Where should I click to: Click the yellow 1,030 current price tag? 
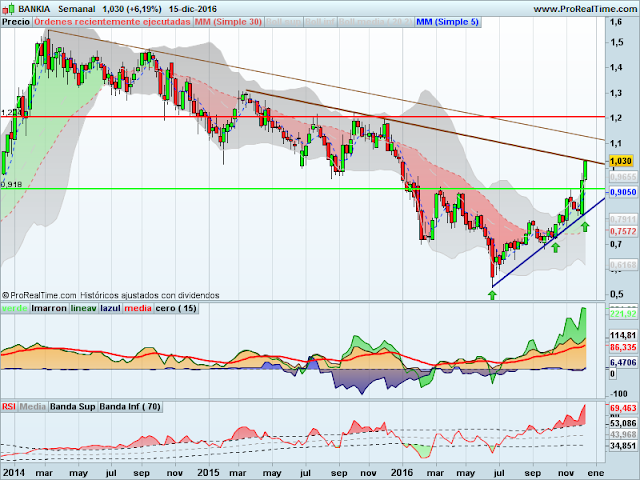(x=620, y=161)
